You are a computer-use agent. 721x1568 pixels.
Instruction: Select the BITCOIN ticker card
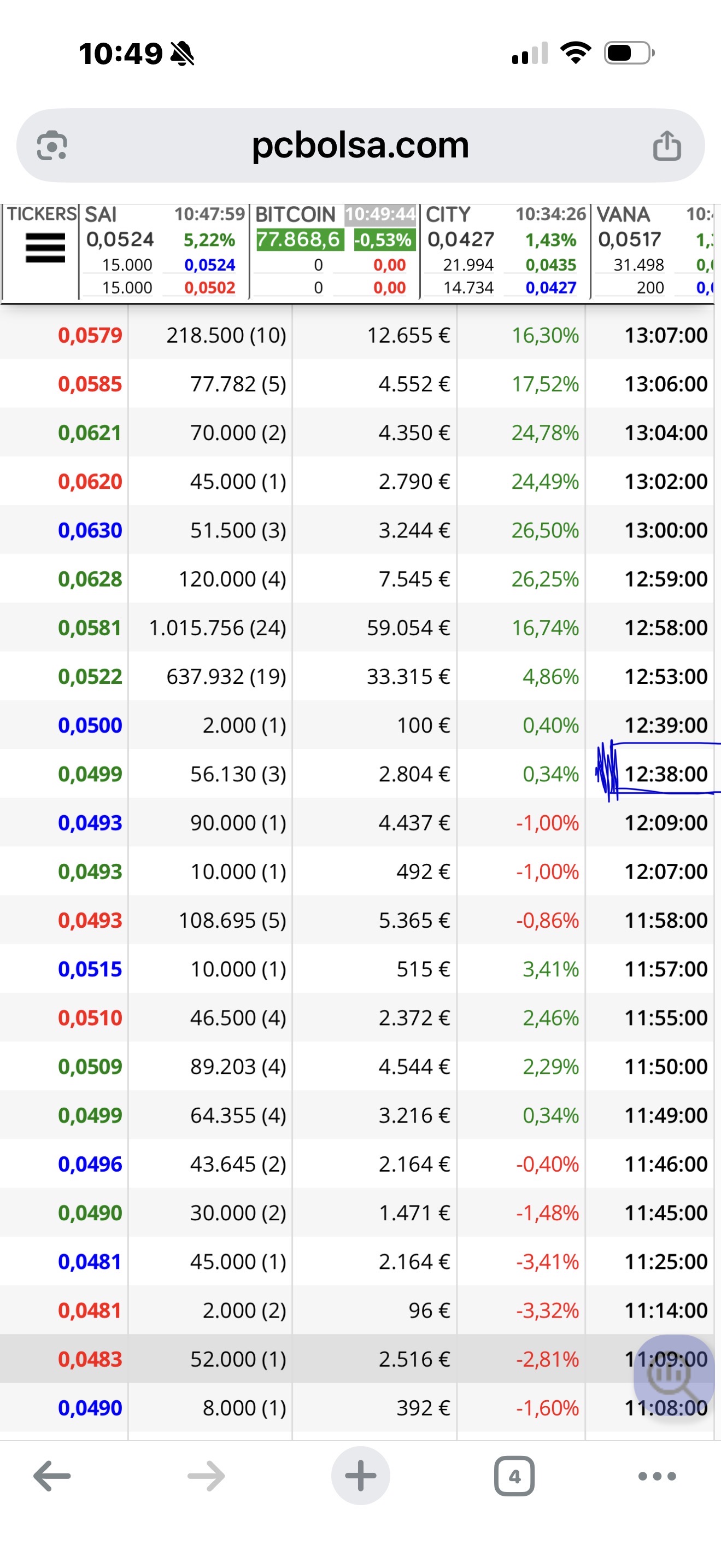(x=334, y=251)
